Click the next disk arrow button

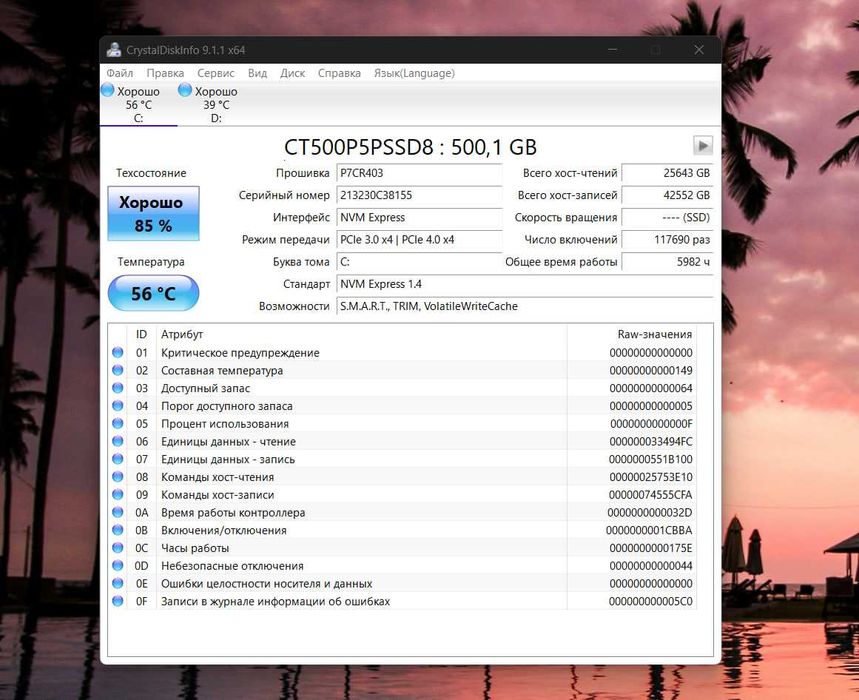pos(703,146)
